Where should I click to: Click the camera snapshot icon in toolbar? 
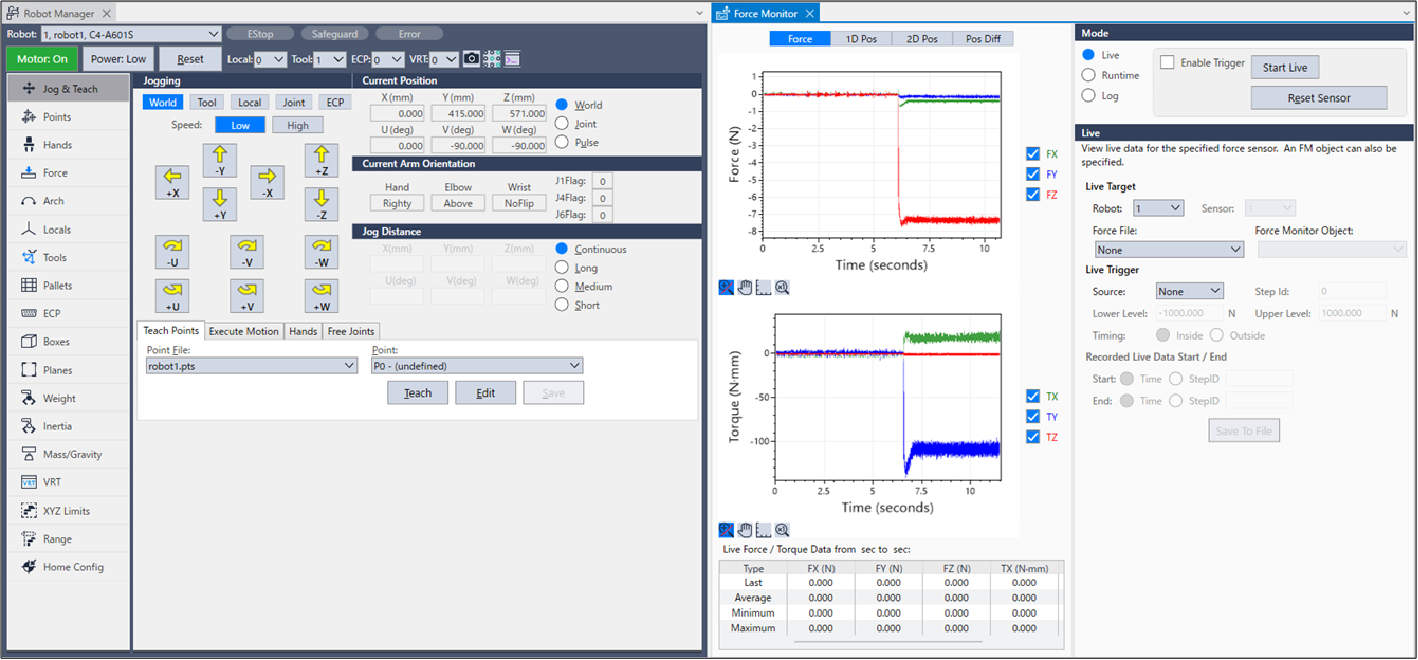(471, 59)
